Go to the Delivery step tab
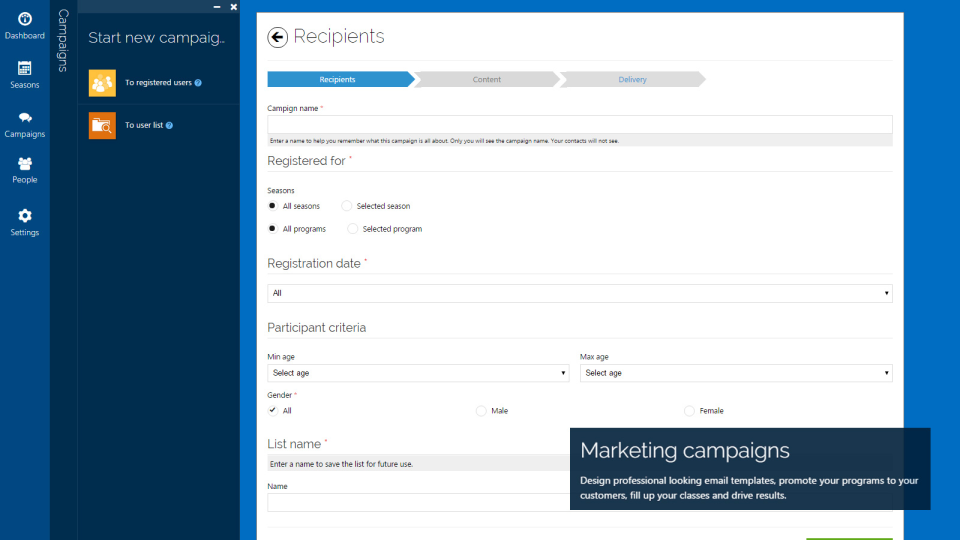 (x=632, y=80)
